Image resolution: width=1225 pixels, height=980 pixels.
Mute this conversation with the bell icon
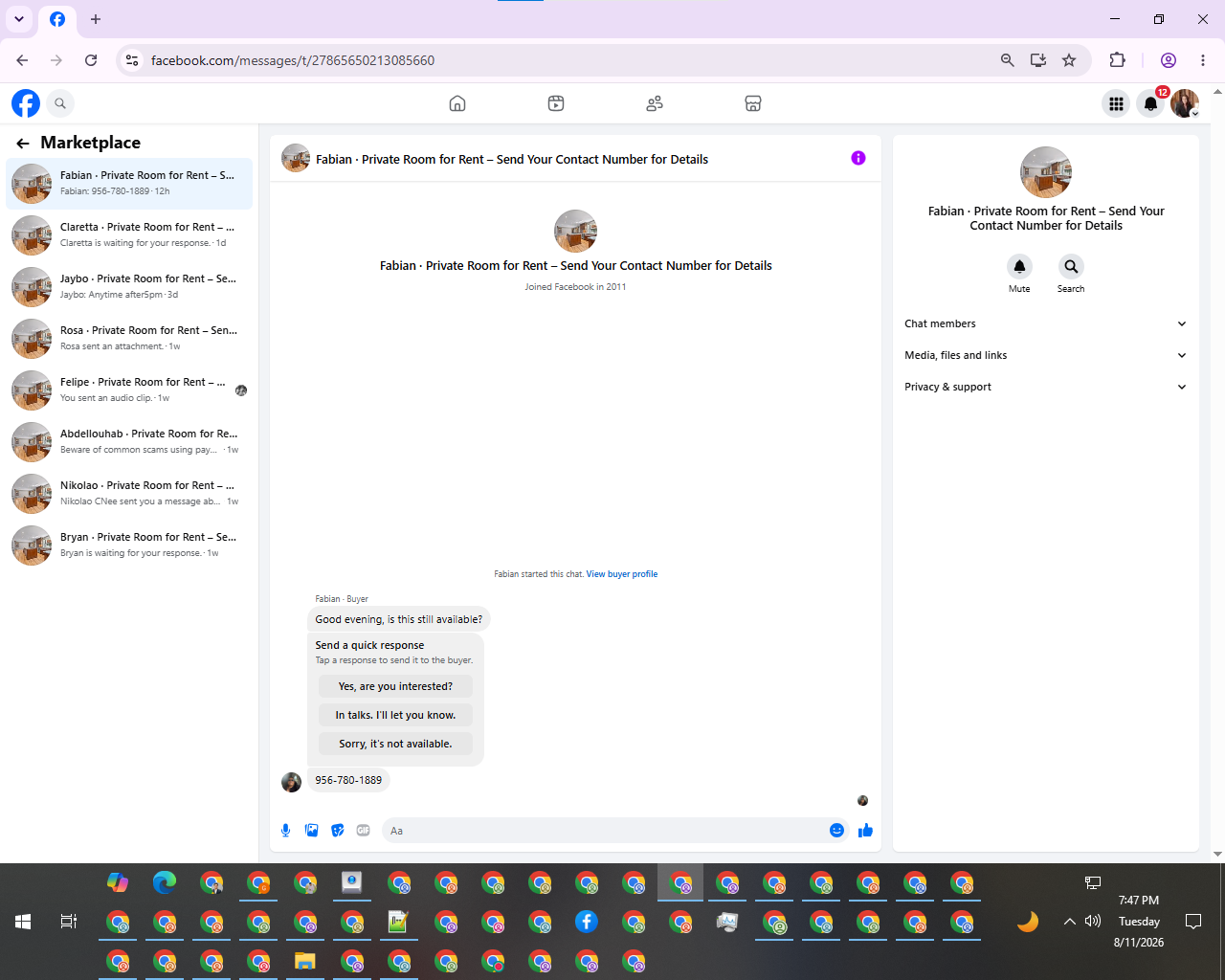coord(1019,266)
